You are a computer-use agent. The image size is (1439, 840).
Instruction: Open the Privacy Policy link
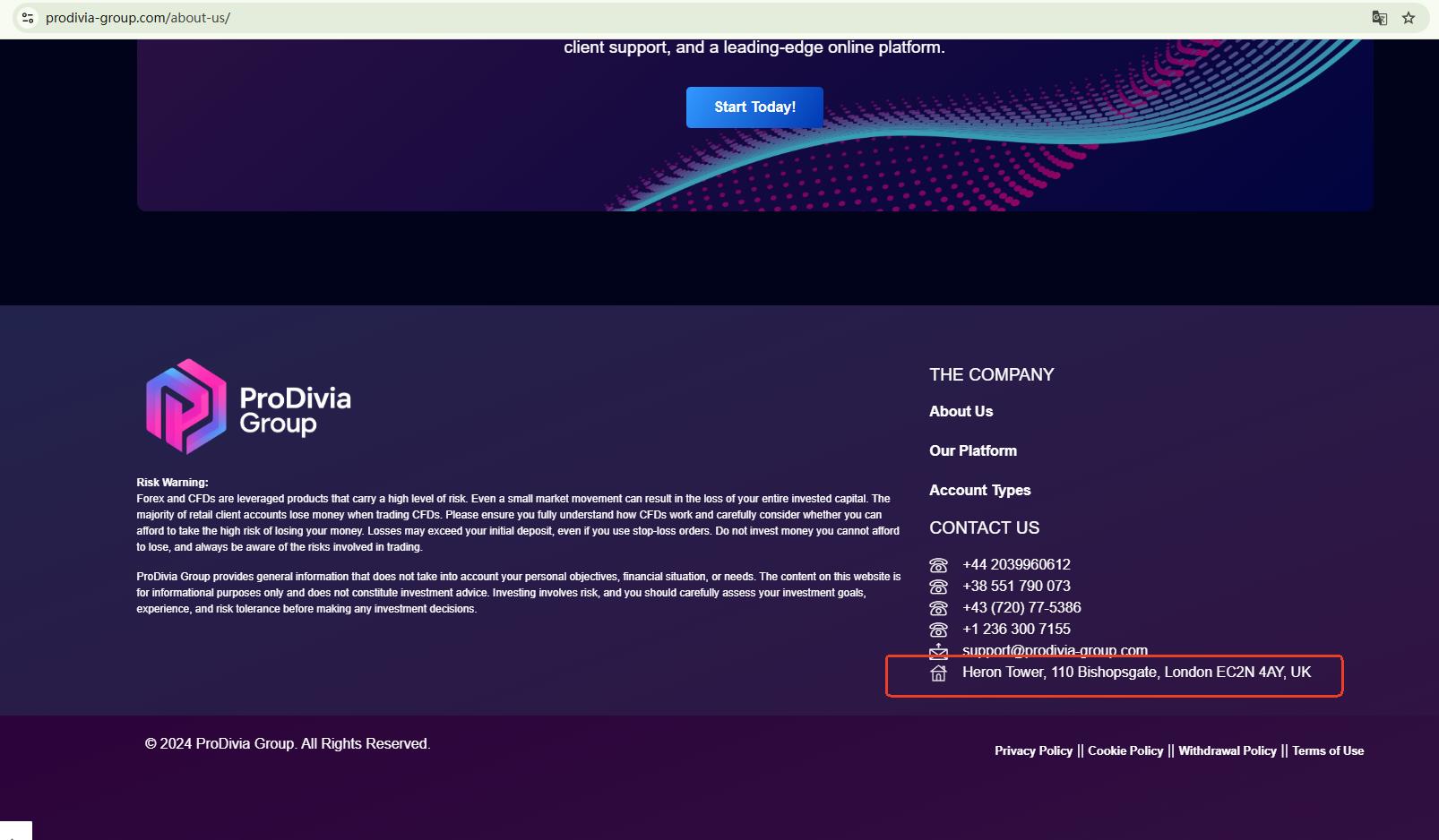point(1033,751)
